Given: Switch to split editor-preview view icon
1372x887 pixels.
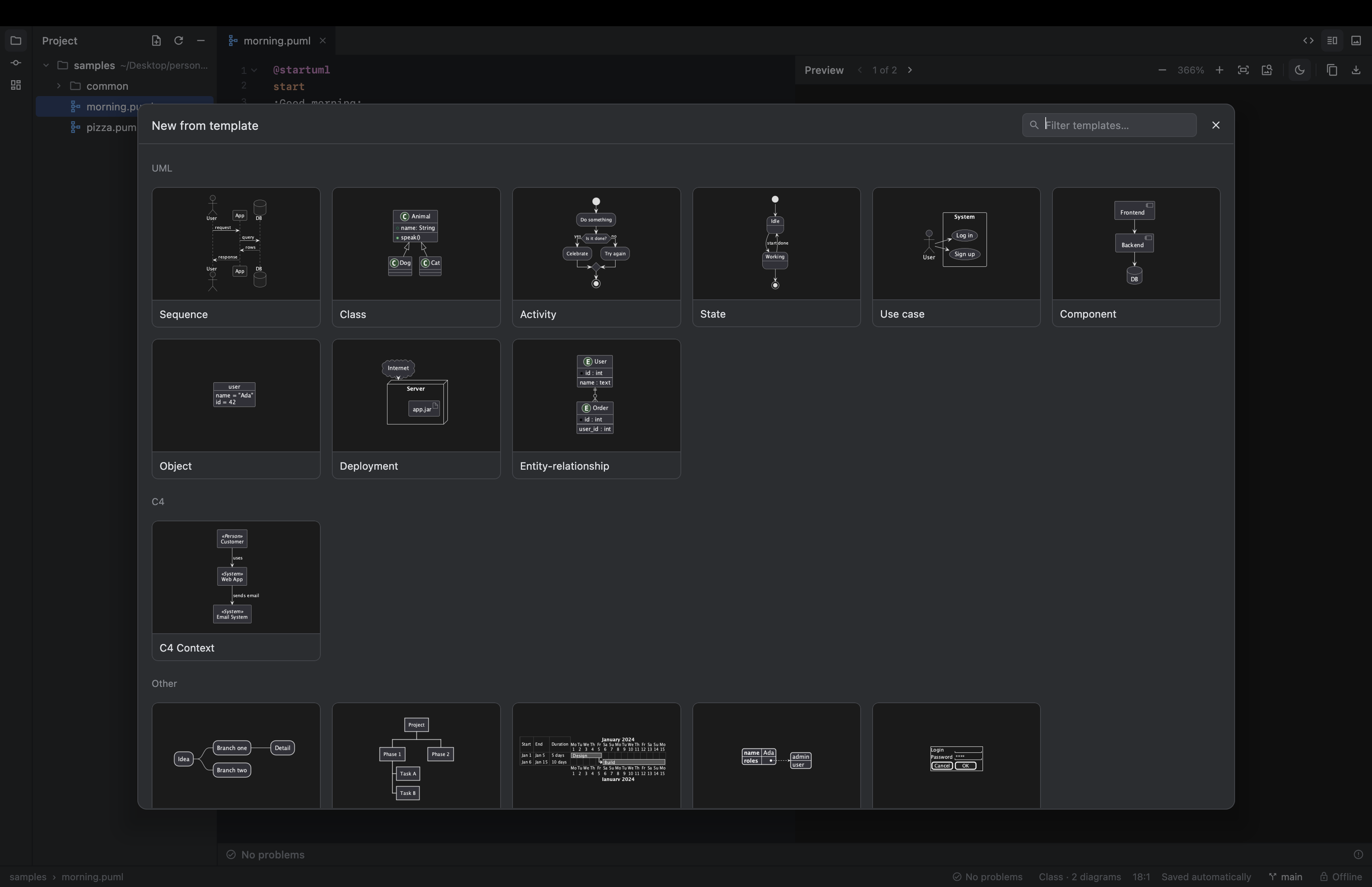Looking at the screenshot, I should click(1332, 40).
